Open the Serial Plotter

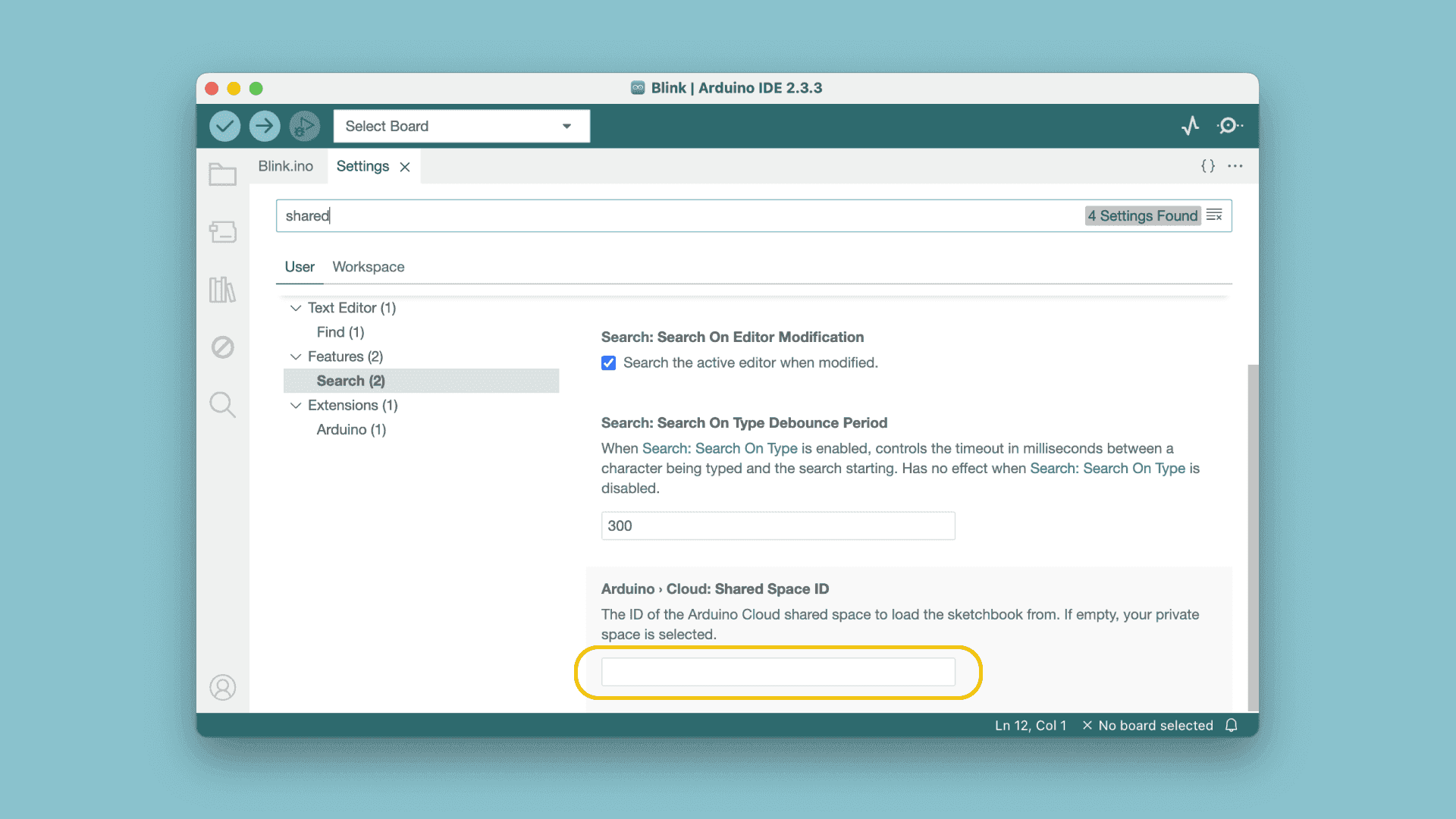(1190, 126)
